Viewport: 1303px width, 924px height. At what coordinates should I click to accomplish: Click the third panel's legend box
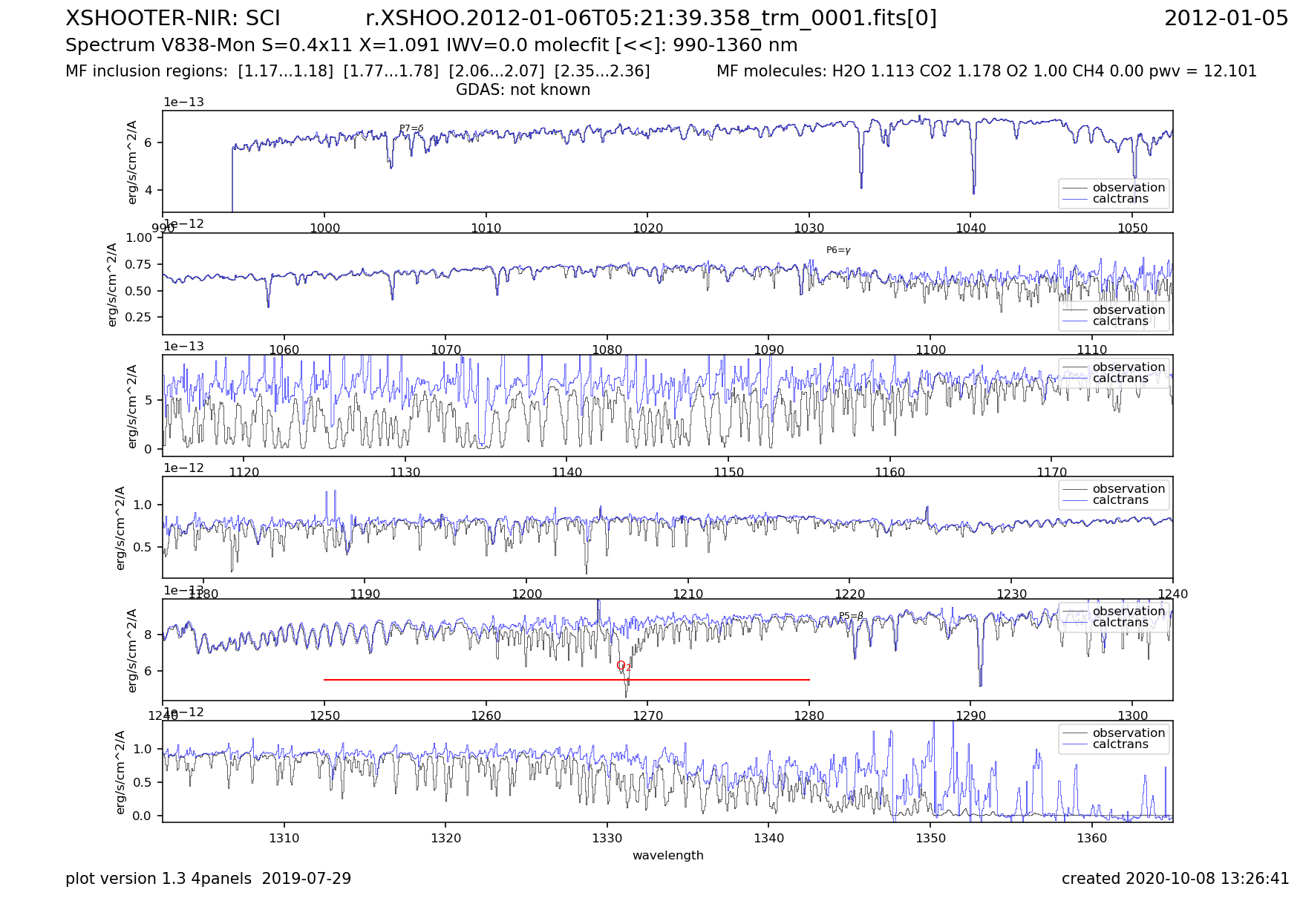[x=1114, y=373]
